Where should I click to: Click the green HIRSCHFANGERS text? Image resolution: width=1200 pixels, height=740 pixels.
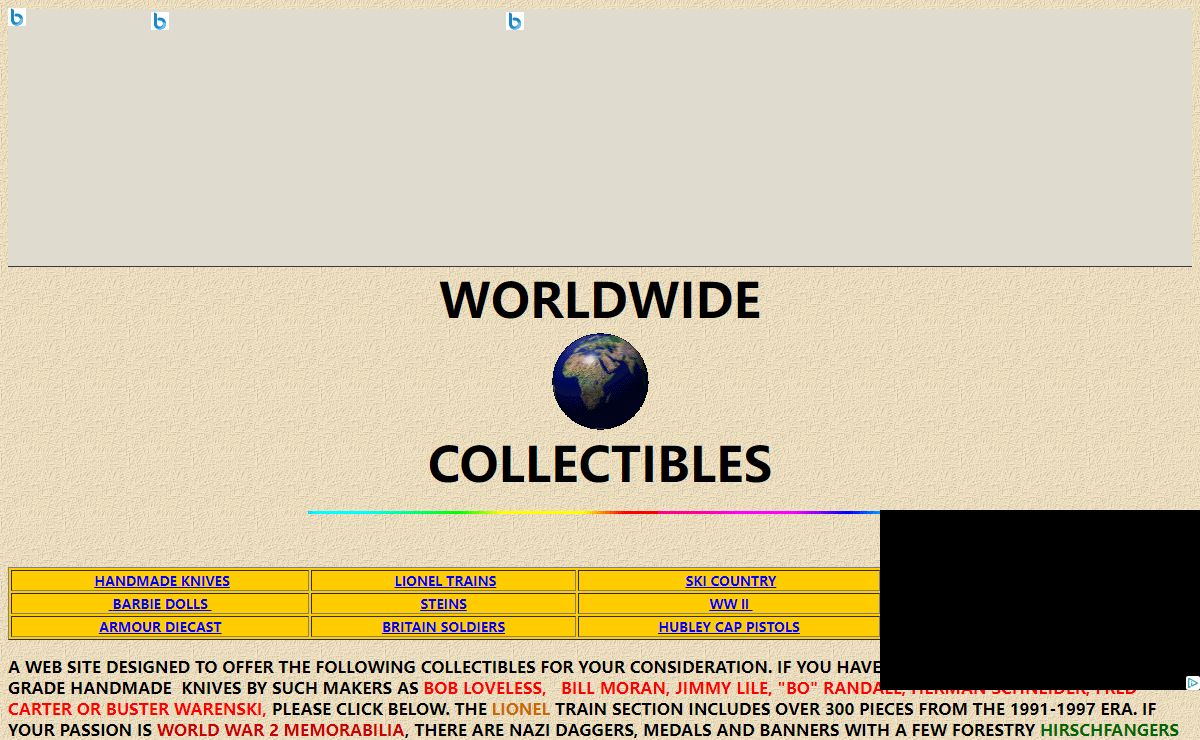(x=1109, y=730)
